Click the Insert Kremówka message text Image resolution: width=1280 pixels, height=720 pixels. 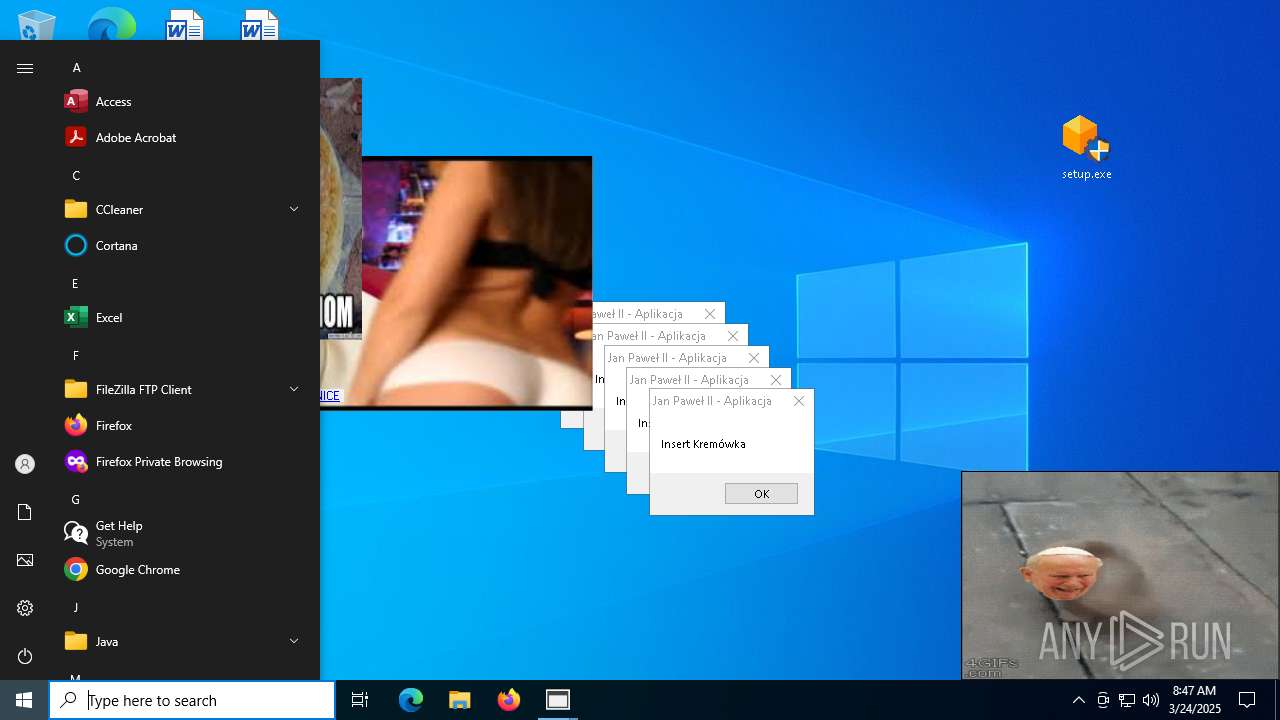click(x=703, y=444)
